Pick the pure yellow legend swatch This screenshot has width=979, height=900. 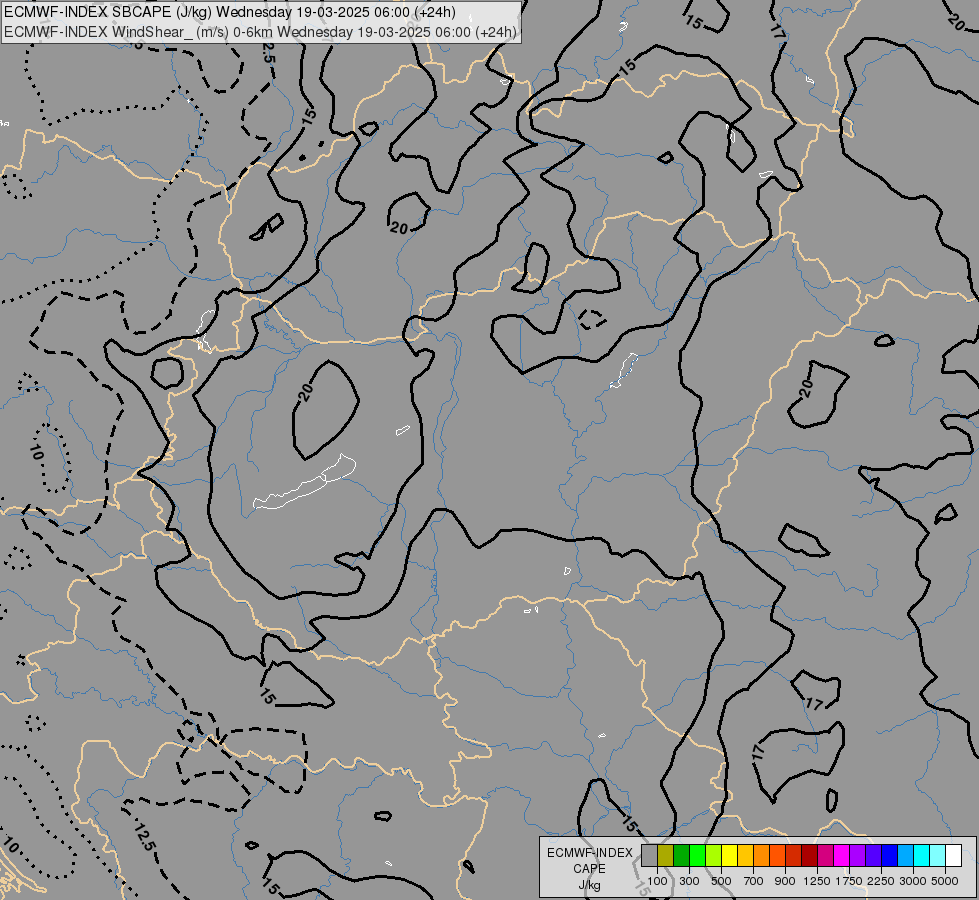click(729, 855)
